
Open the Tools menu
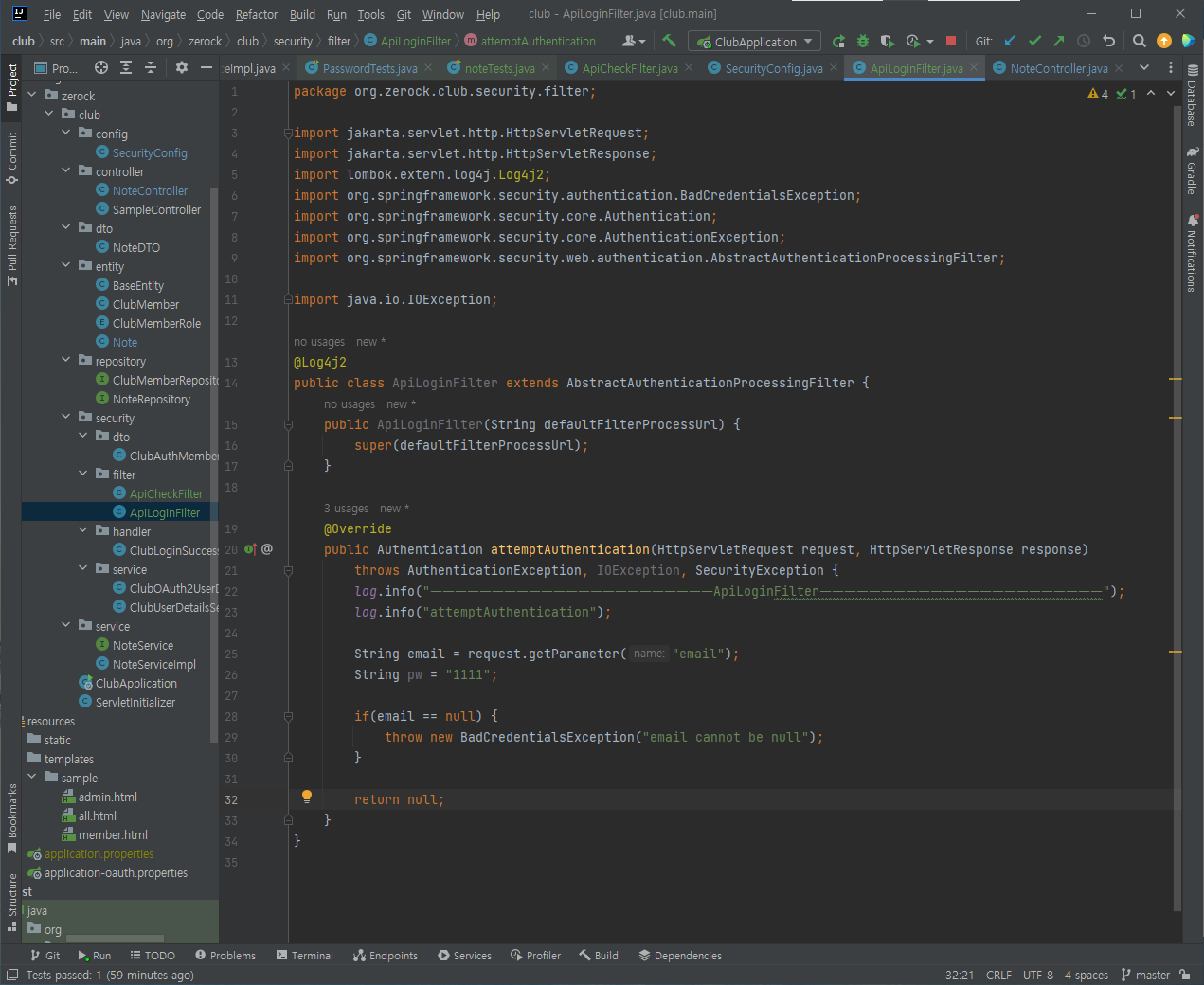coord(370,14)
